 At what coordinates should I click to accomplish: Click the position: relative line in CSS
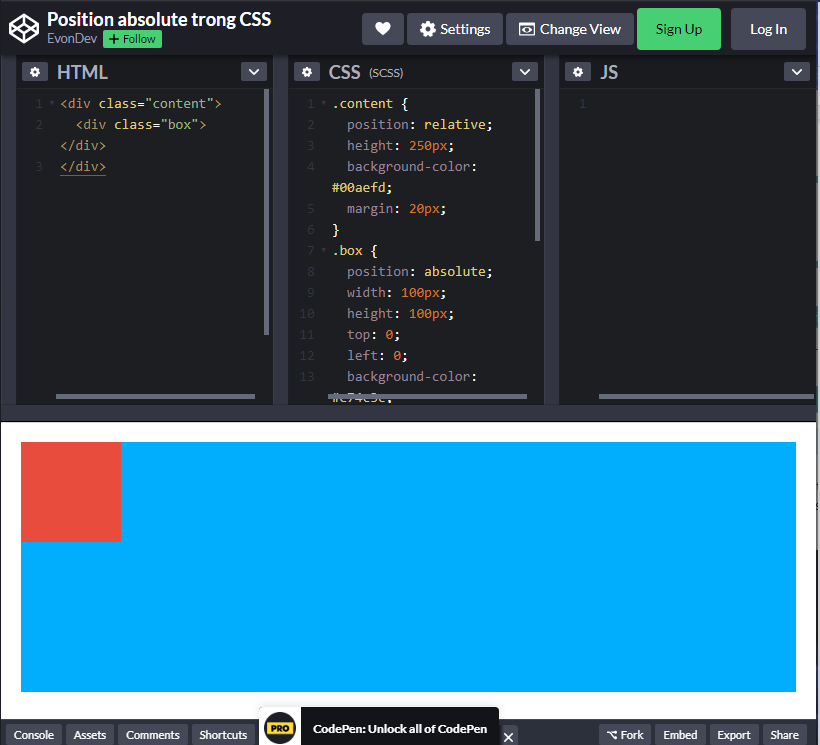click(419, 124)
